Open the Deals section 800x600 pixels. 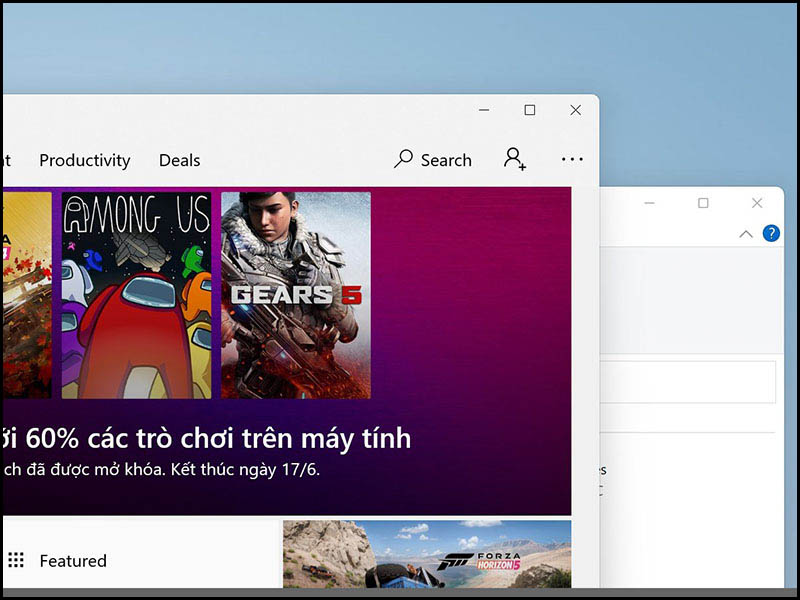(179, 160)
